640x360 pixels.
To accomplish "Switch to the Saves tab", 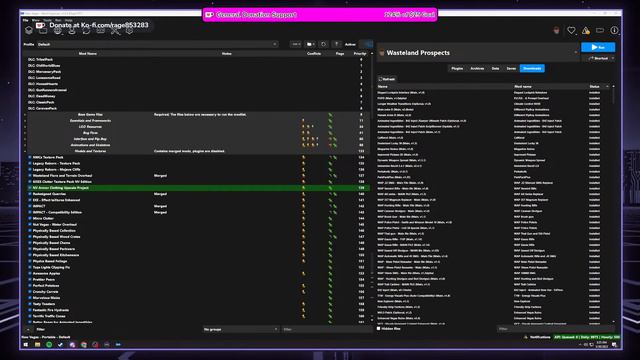I will tap(511, 69).
